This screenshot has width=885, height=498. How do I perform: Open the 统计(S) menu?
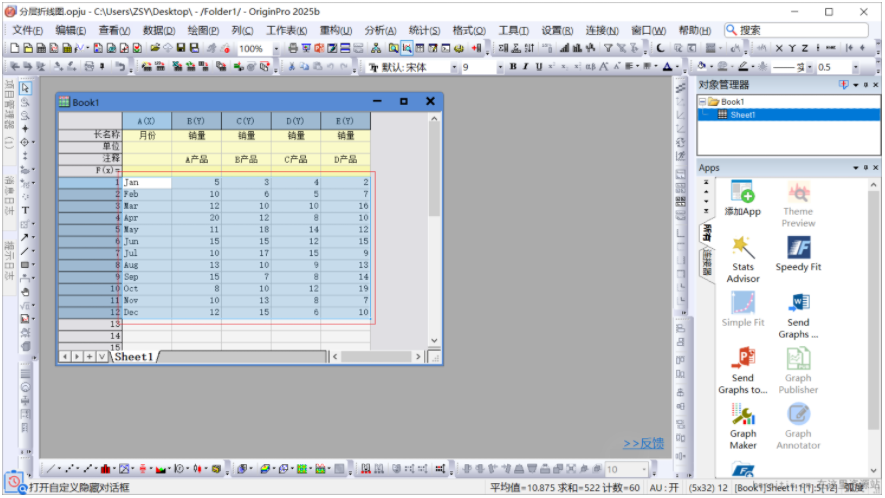(424, 30)
